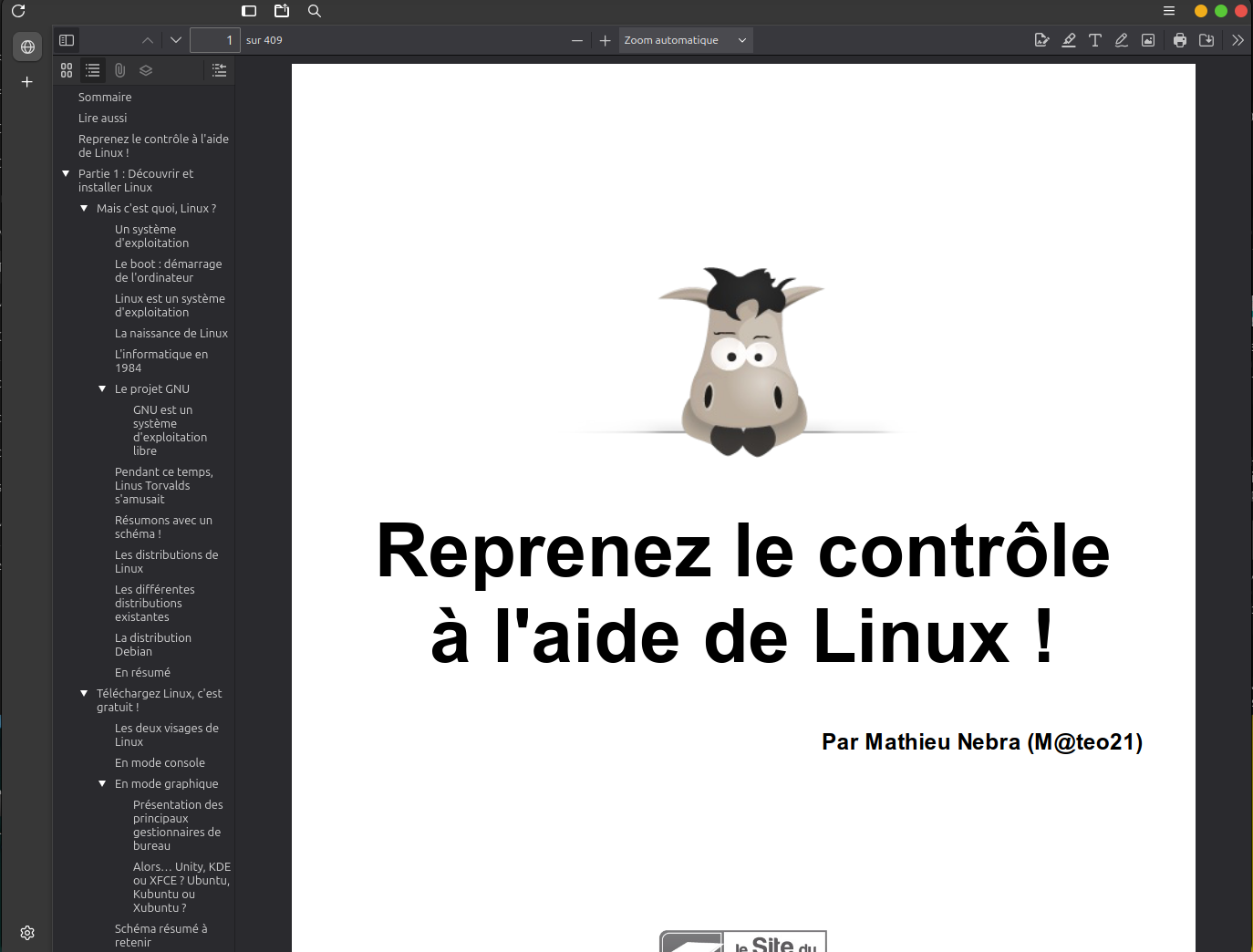The height and width of the screenshot is (952, 1253).
Task: Go to 'Les deux visages de Linux'
Action: 166,735
